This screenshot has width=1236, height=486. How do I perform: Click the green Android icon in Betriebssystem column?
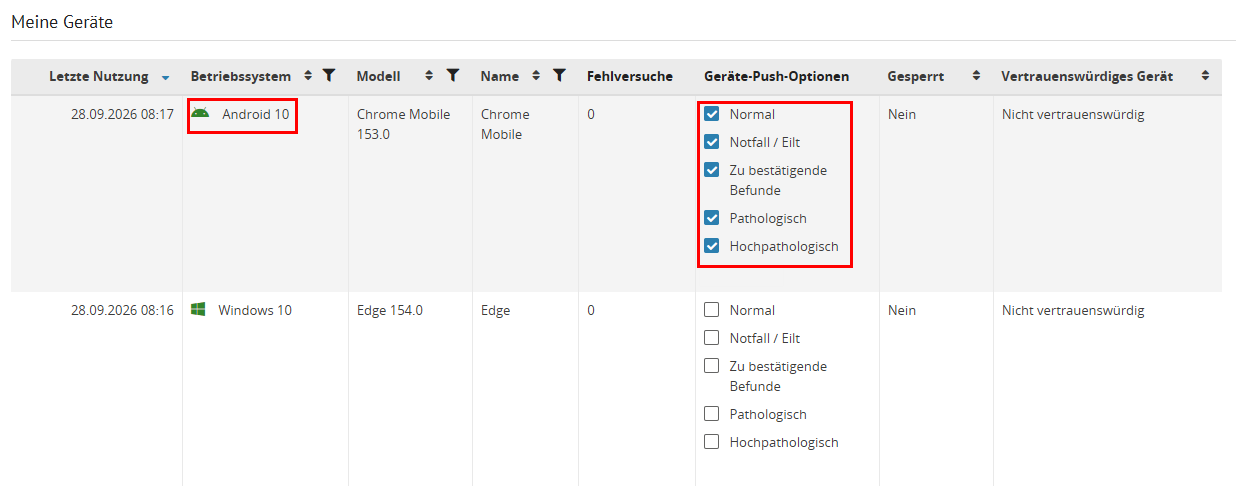click(200, 113)
